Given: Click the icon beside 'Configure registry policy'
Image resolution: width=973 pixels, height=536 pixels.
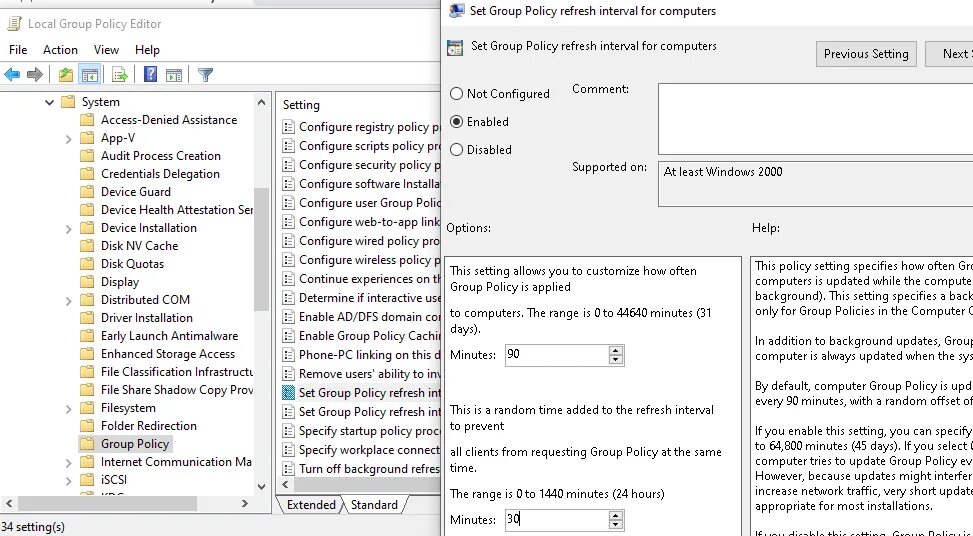Looking at the screenshot, I should point(288,127).
